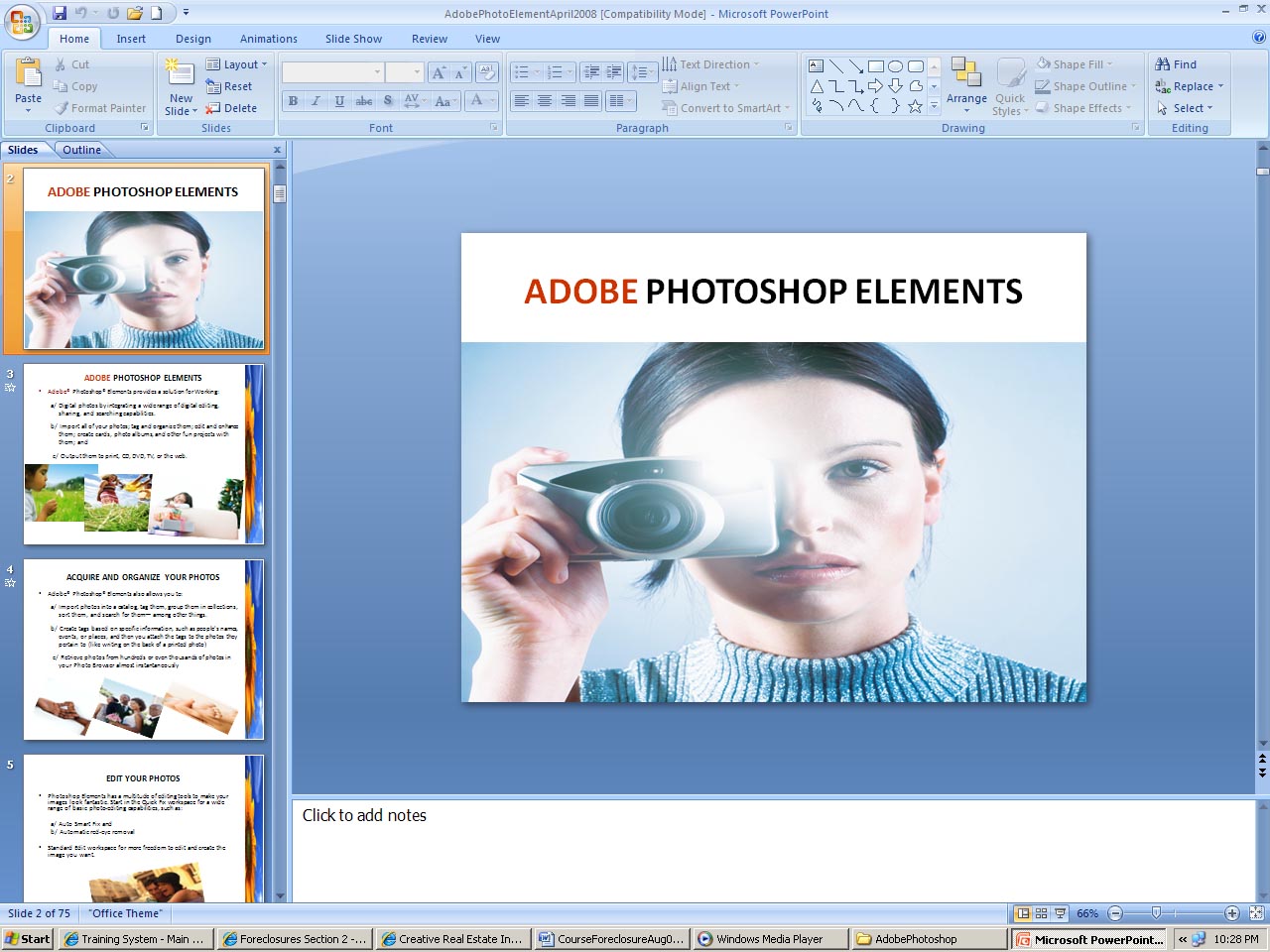Cut the selection with the scissors icon
1270x952 pixels.
(x=61, y=64)
